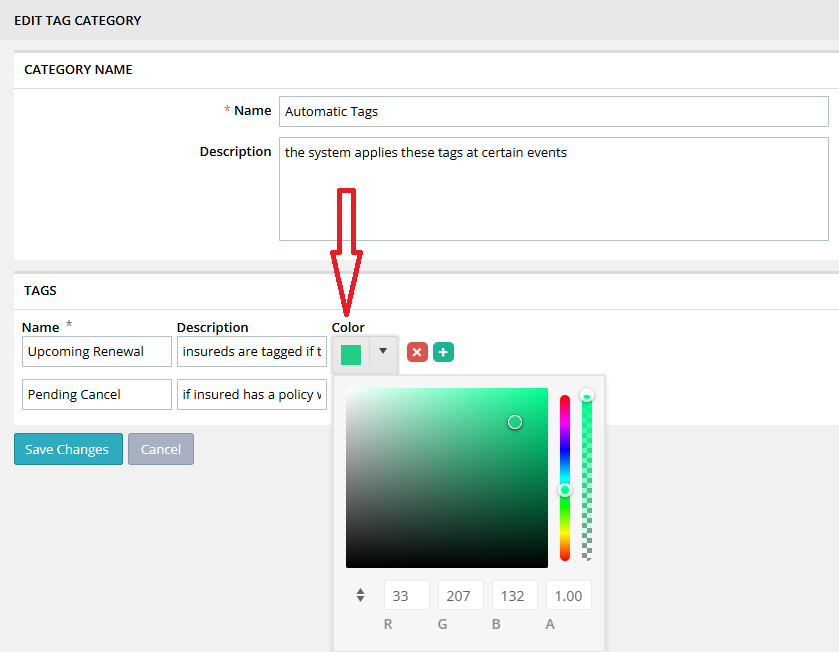Edit the 'Upcoming Renewal' tag name field

pos(97,351)
